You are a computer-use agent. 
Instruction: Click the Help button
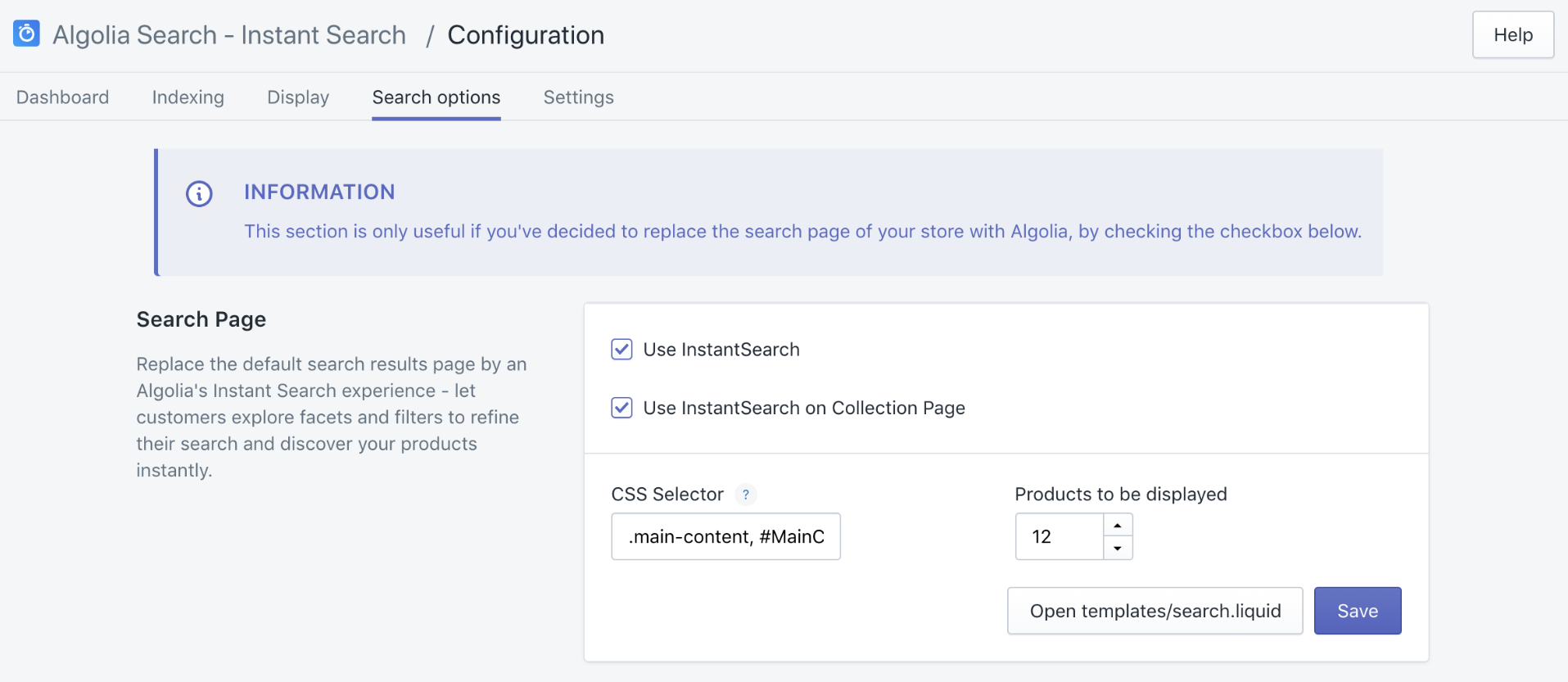tap(1513, 35)
